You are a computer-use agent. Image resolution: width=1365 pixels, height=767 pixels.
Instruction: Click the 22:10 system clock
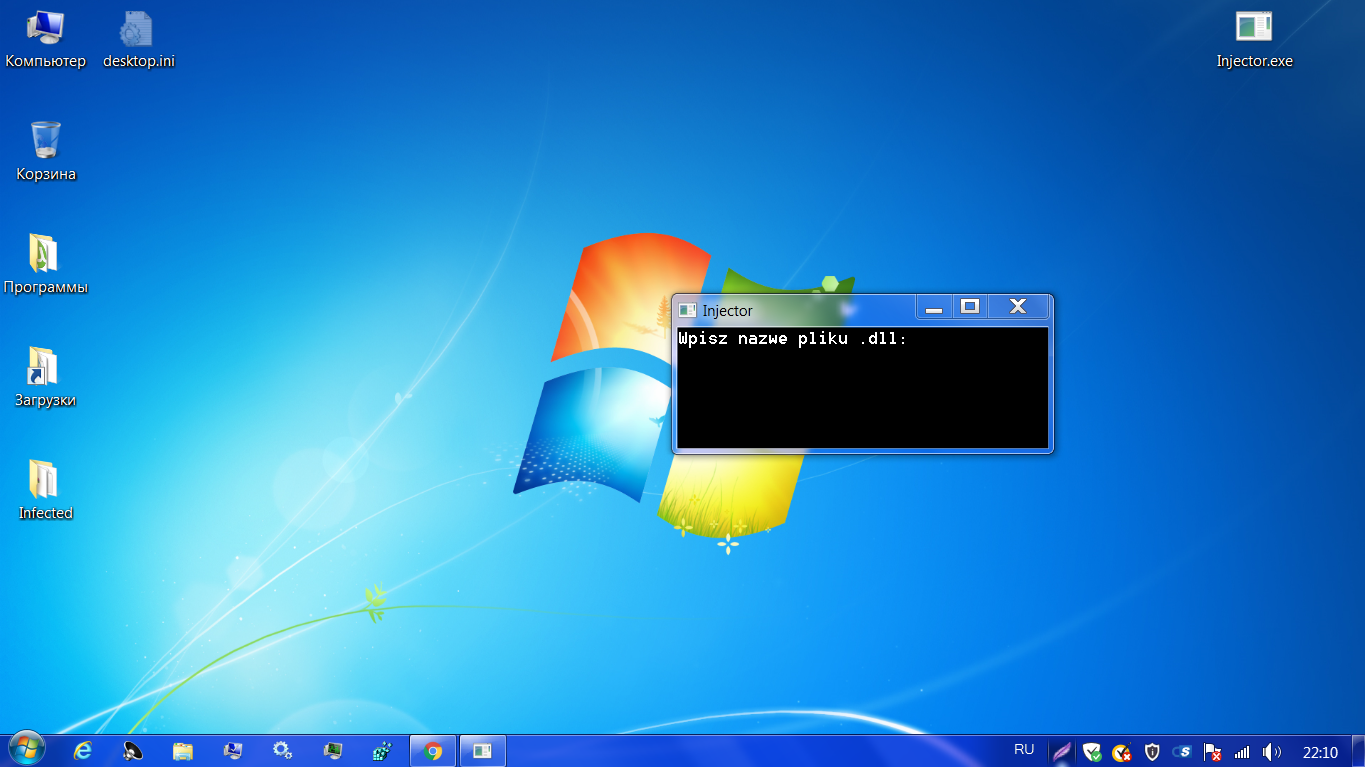[1320, 752]
